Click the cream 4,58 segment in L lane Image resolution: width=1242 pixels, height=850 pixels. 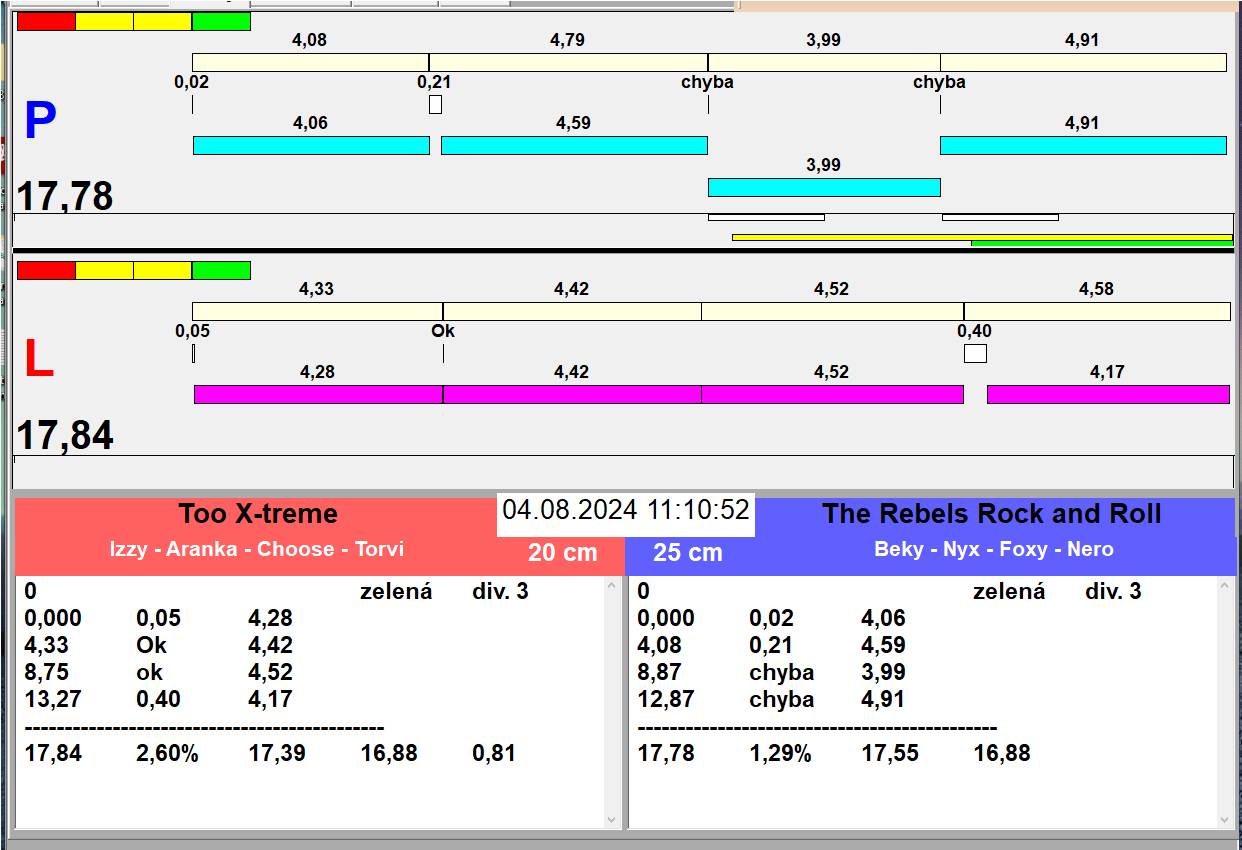tap(1096, 311)
